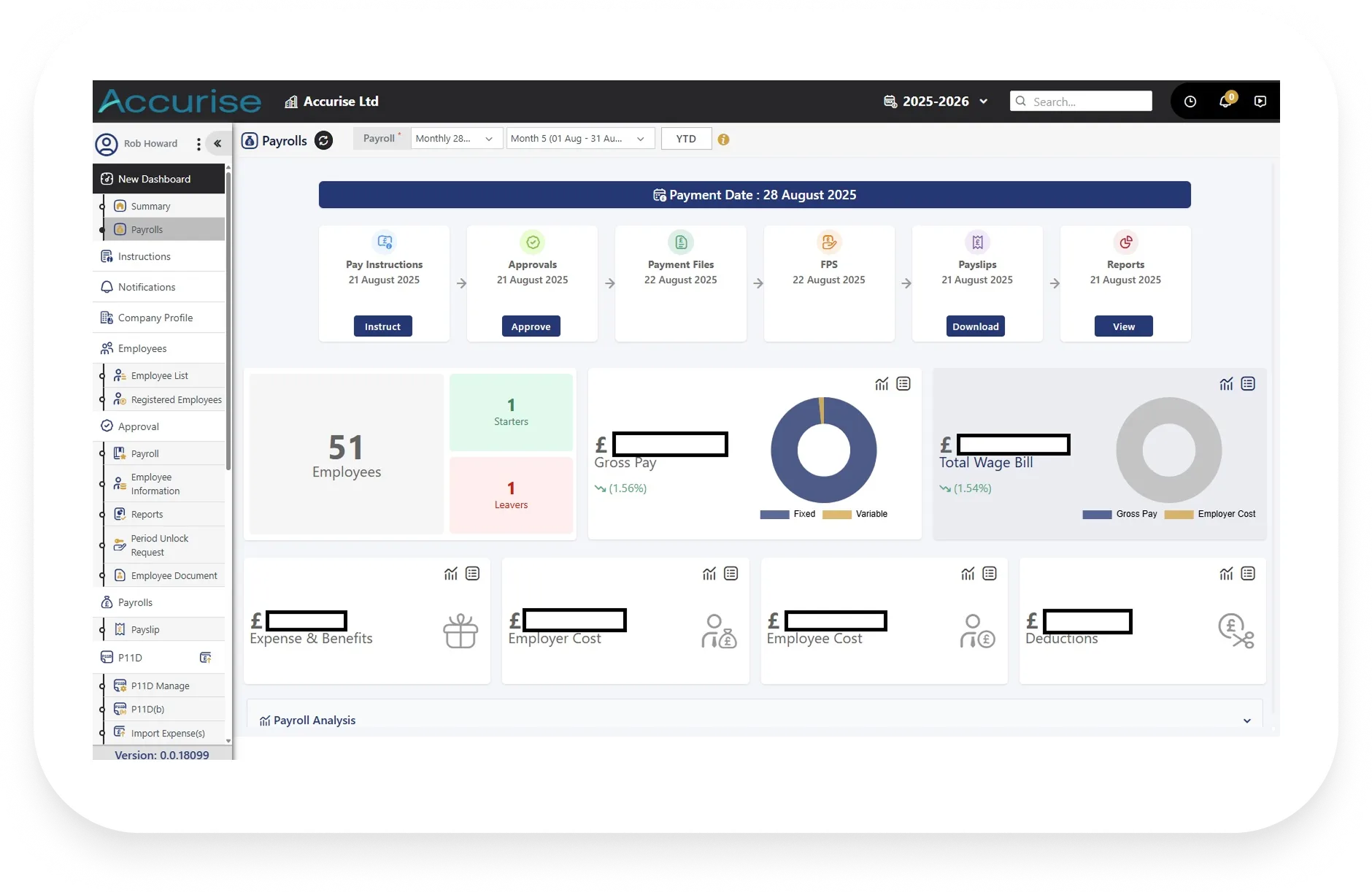
Task: Select Payrolls under New Dashboard
Action: tap(148, 229)
